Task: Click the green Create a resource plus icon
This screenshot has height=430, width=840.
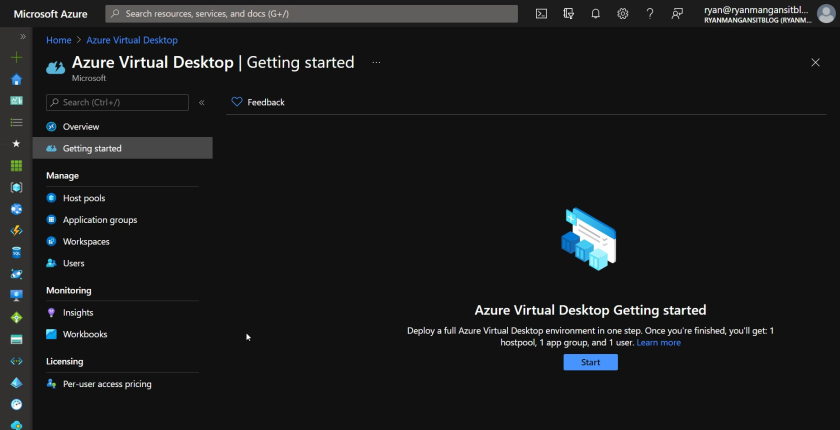Action: 17,57
